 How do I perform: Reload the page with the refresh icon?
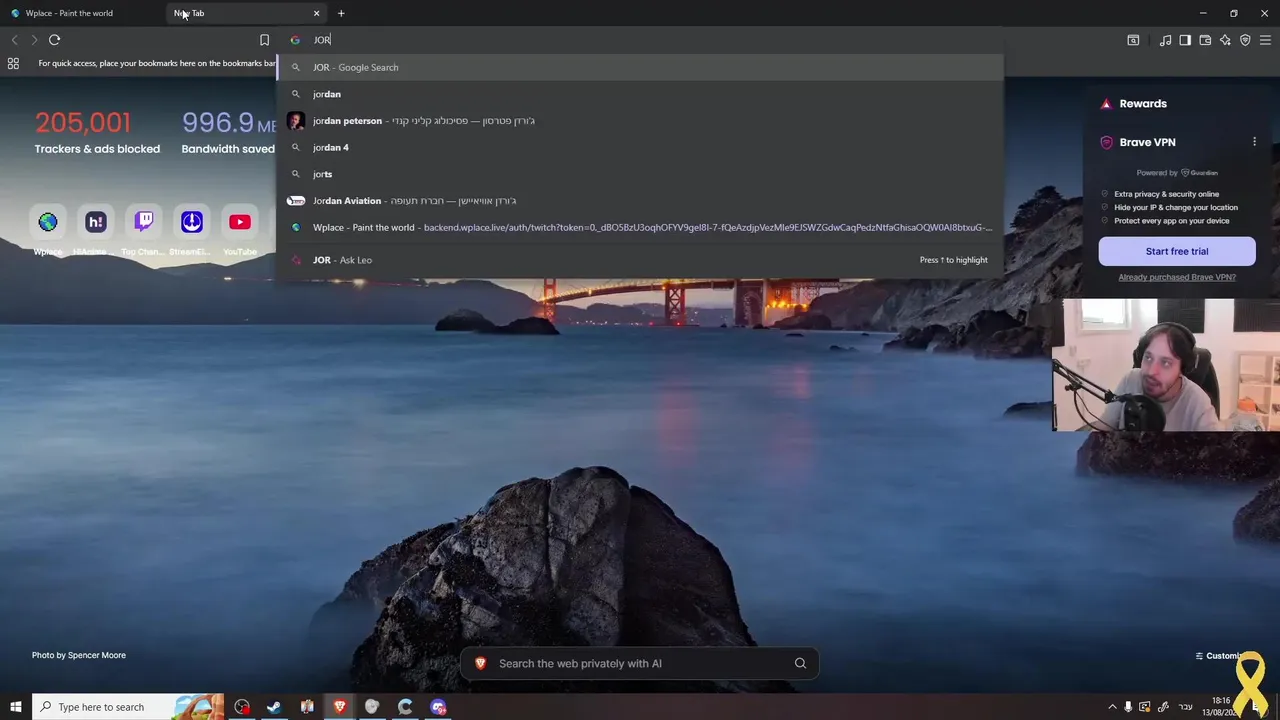54,40
